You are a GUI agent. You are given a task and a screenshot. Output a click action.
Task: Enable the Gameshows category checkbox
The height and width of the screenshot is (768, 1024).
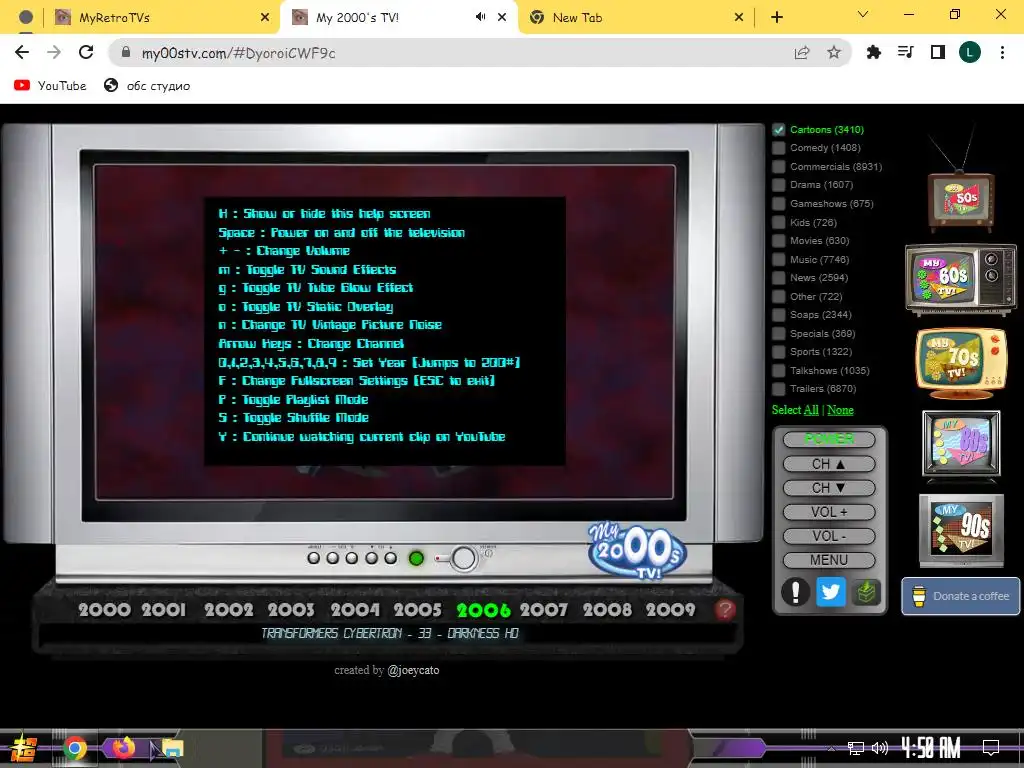tap(778, 204)
